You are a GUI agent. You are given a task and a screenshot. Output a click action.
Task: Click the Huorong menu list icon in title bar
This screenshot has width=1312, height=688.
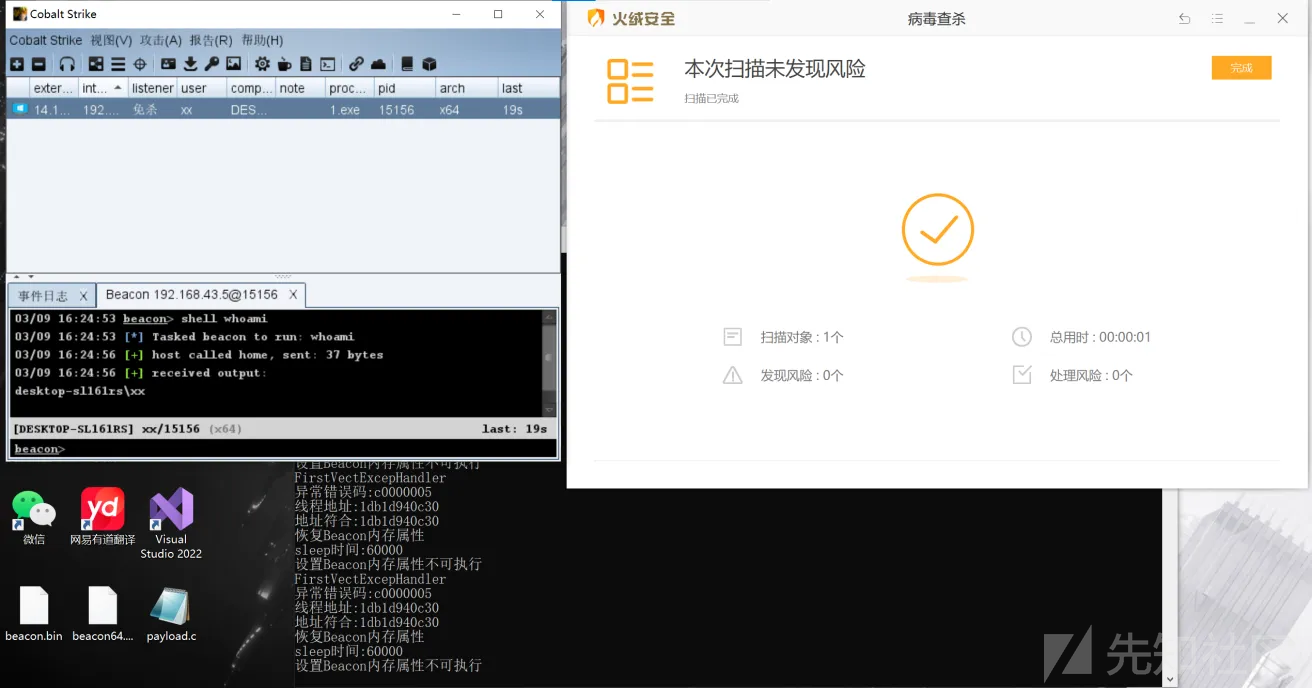[1217, 18]
